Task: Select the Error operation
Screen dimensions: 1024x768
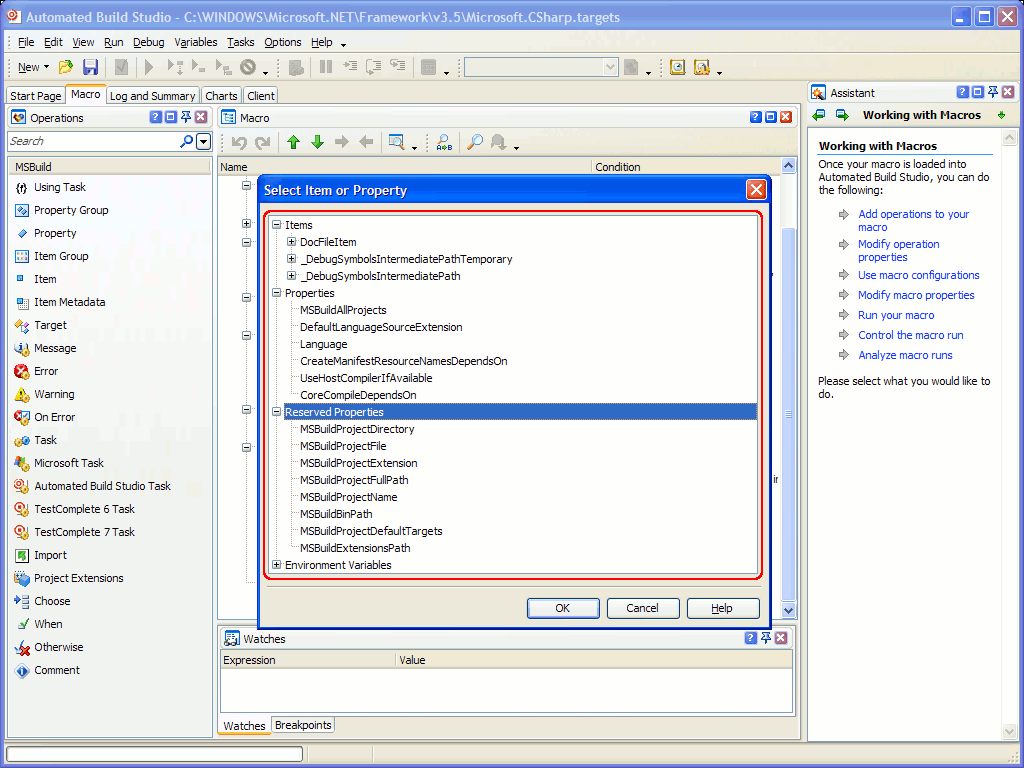Action: coord(46,371)
